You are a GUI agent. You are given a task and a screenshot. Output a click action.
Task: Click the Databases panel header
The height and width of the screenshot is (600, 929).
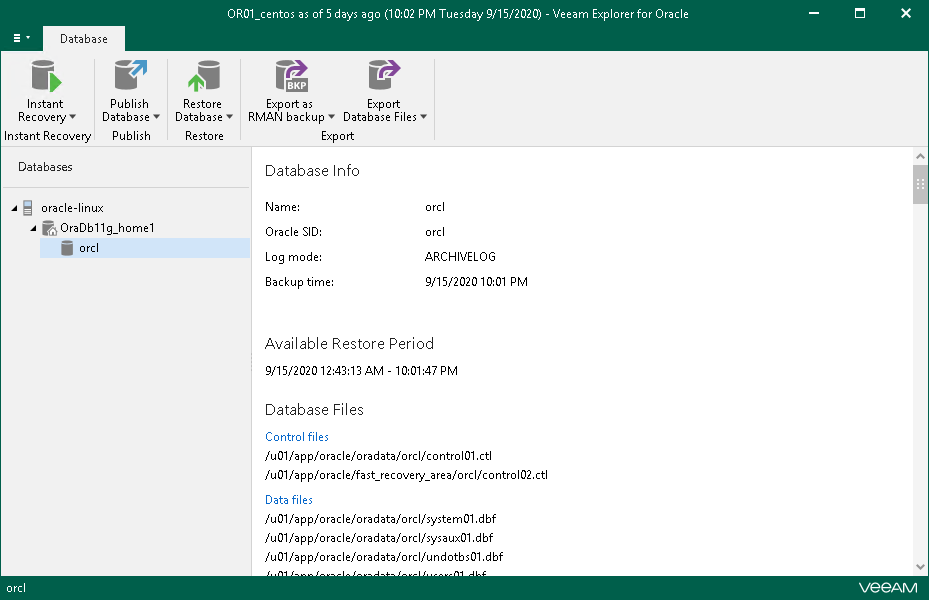(45, 167)
